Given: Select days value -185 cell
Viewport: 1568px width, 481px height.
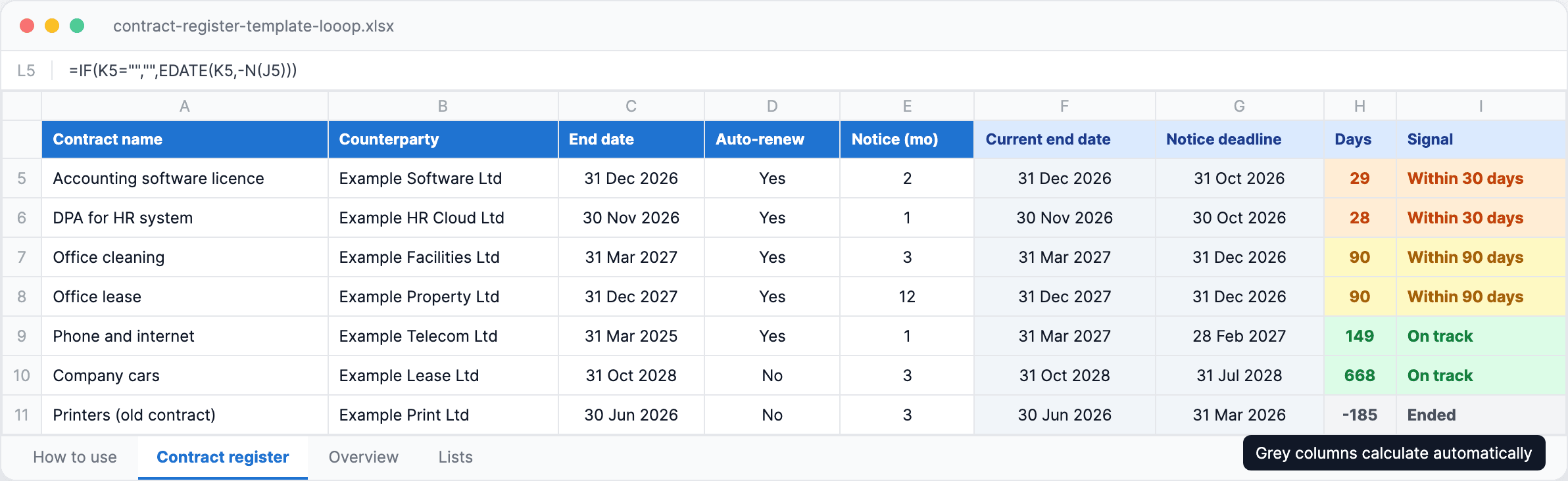Looking at the screenshot, I should 1360,415.
